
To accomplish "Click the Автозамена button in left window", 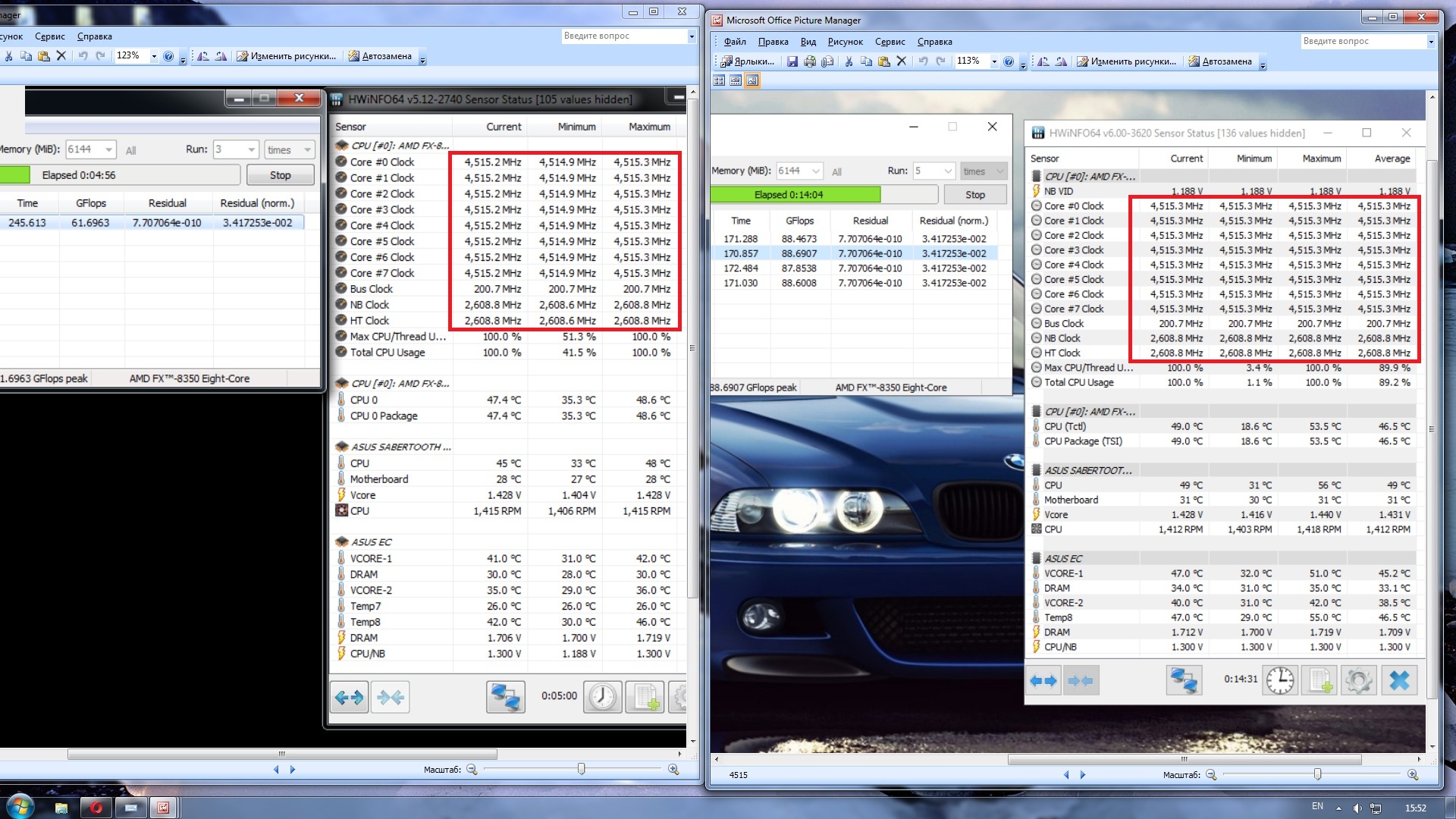I will pyautogui.click(x=379, y=56).
